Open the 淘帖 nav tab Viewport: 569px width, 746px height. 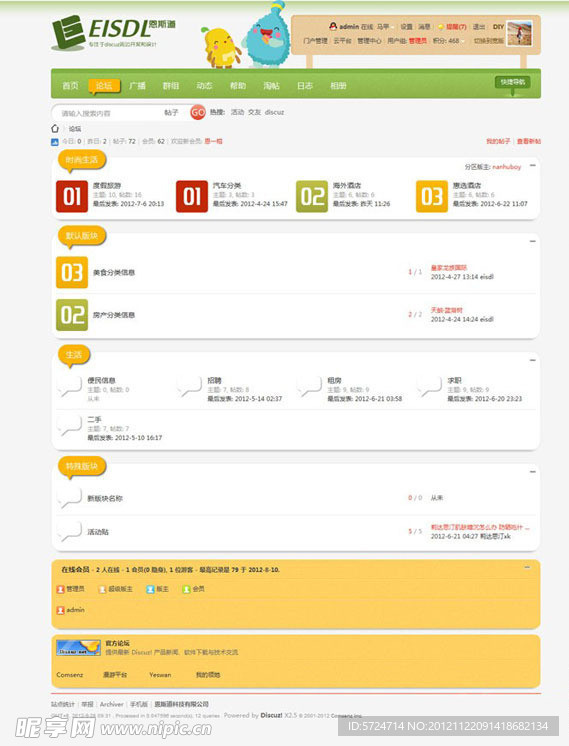pos(271,86)
